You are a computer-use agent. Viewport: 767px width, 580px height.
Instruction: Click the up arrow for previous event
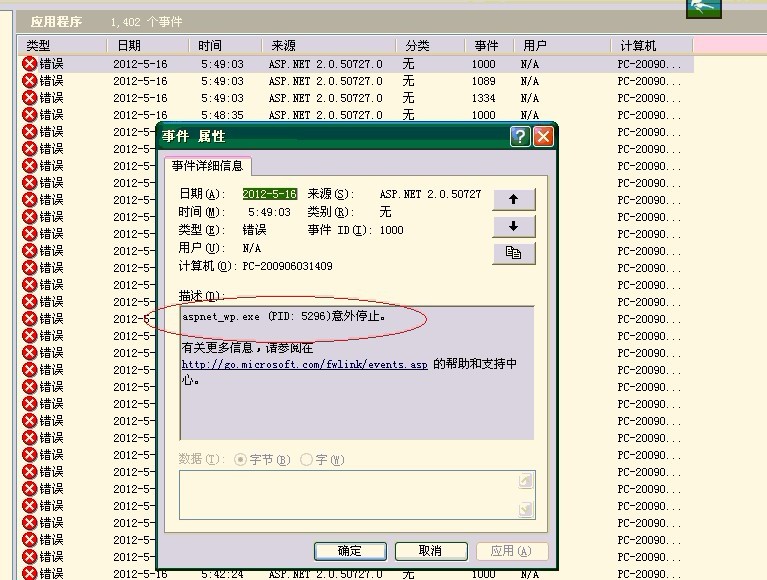tap(513, 199)
